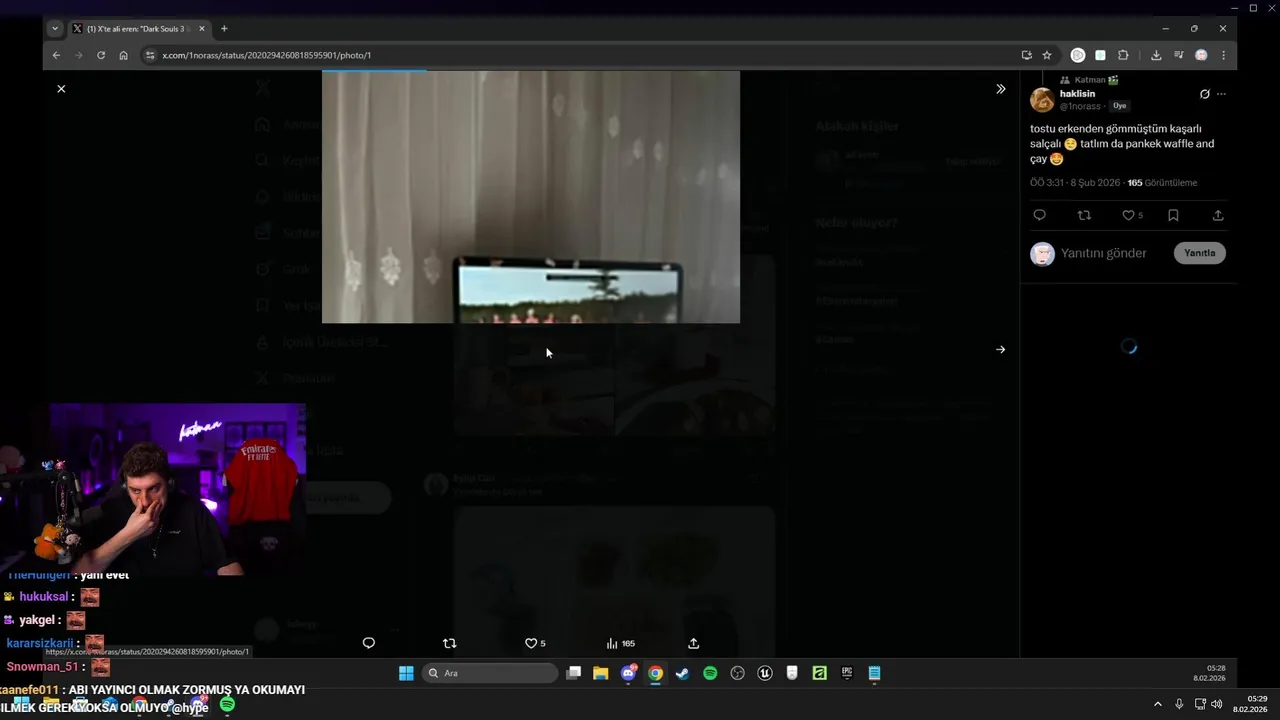Open the @1norass handle link
The image size is (1280, 720).
point(1080,106)
